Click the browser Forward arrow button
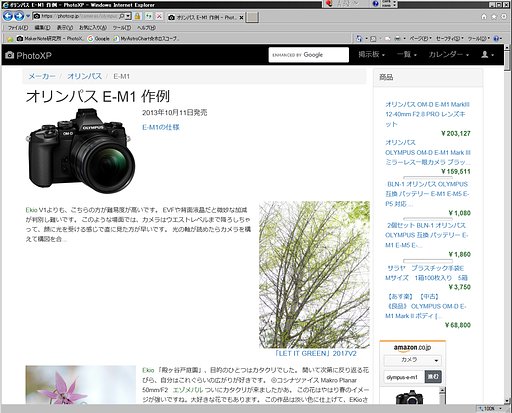The width and height of the screenshot is (512, 413). 19,16
